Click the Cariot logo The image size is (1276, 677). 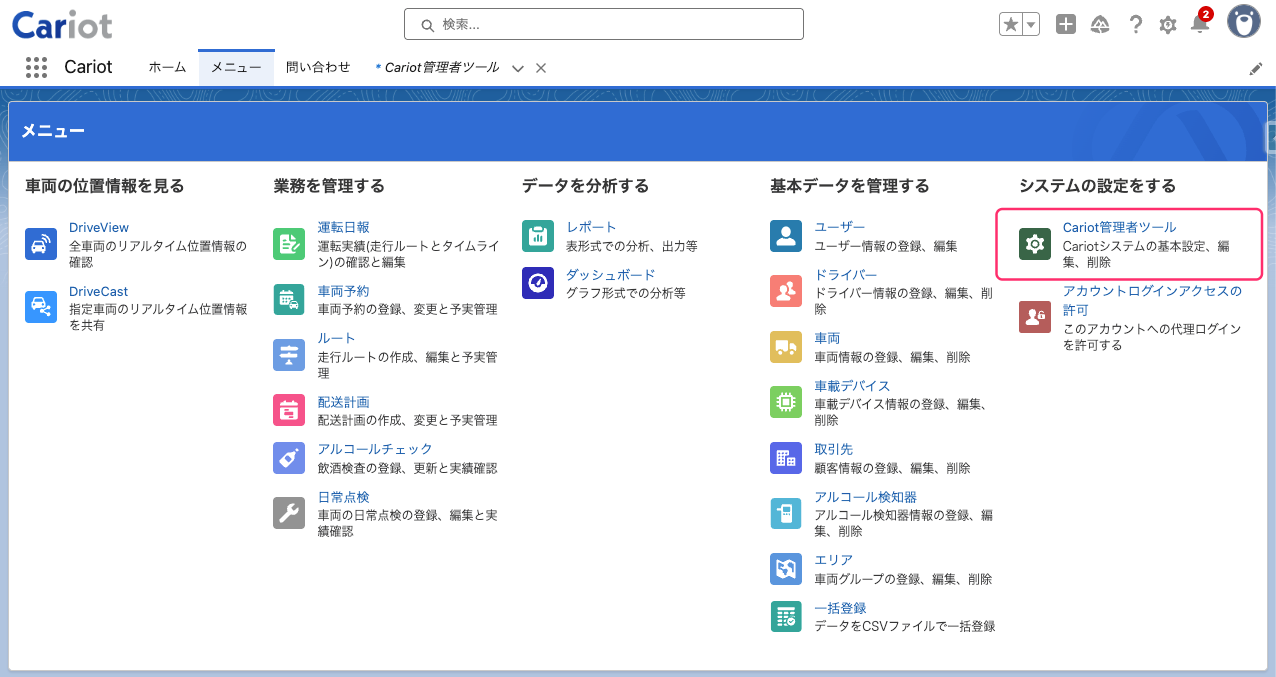pos(62,25)
